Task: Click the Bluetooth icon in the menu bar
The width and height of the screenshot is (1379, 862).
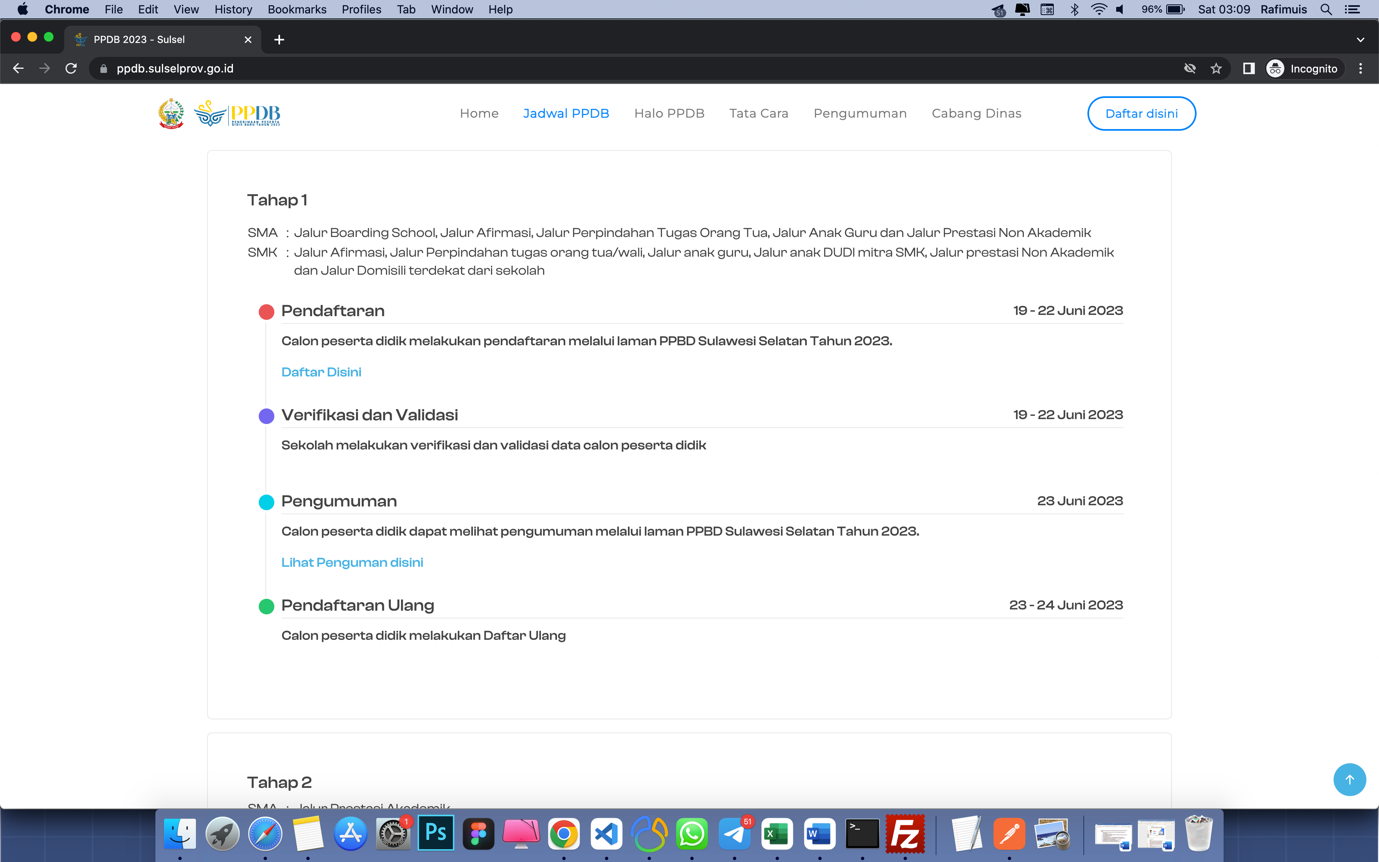Action: (x=1074, y=9)
